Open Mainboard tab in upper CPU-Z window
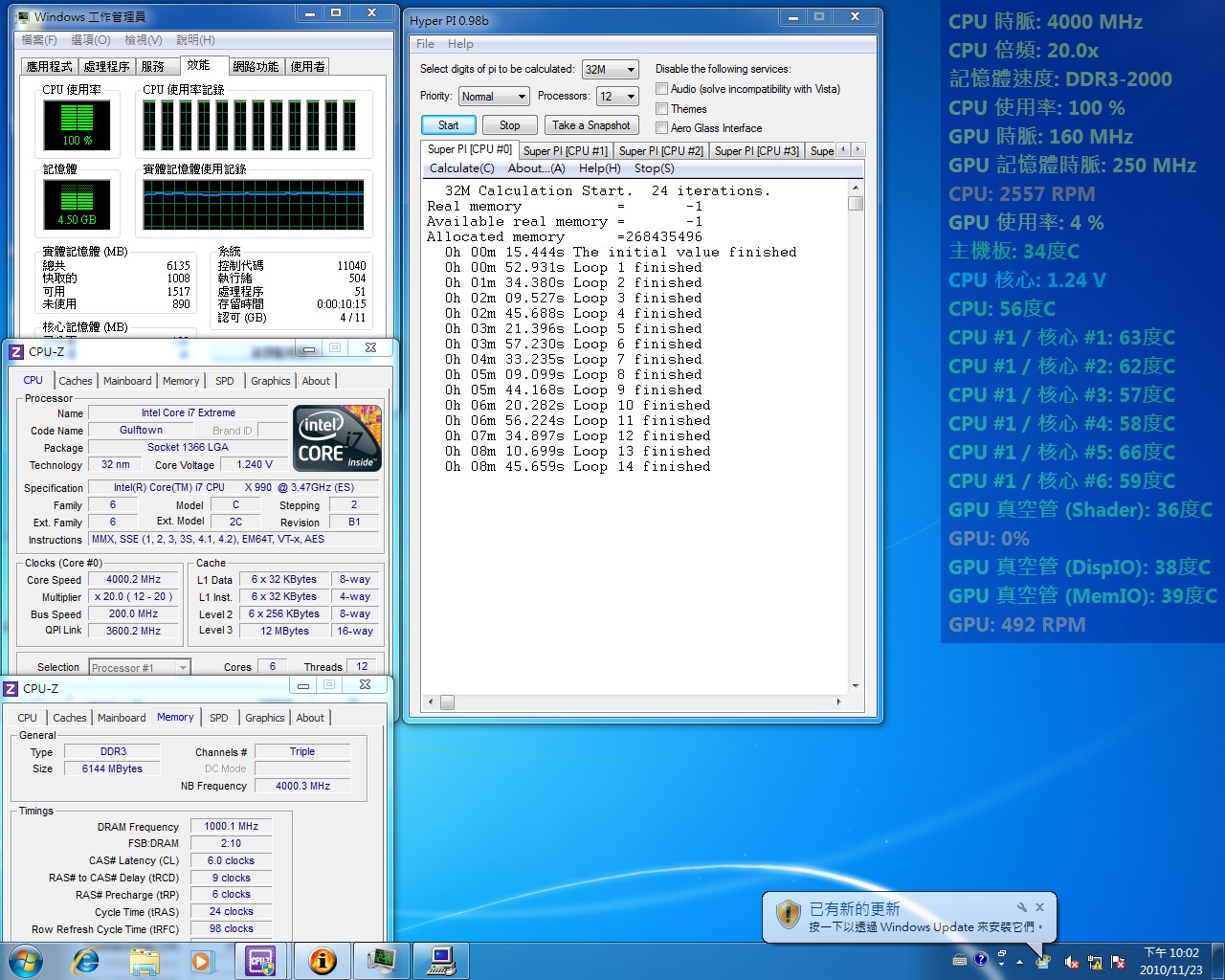The width and height of the screenshot is (1225, 980). tap(127, 381)
